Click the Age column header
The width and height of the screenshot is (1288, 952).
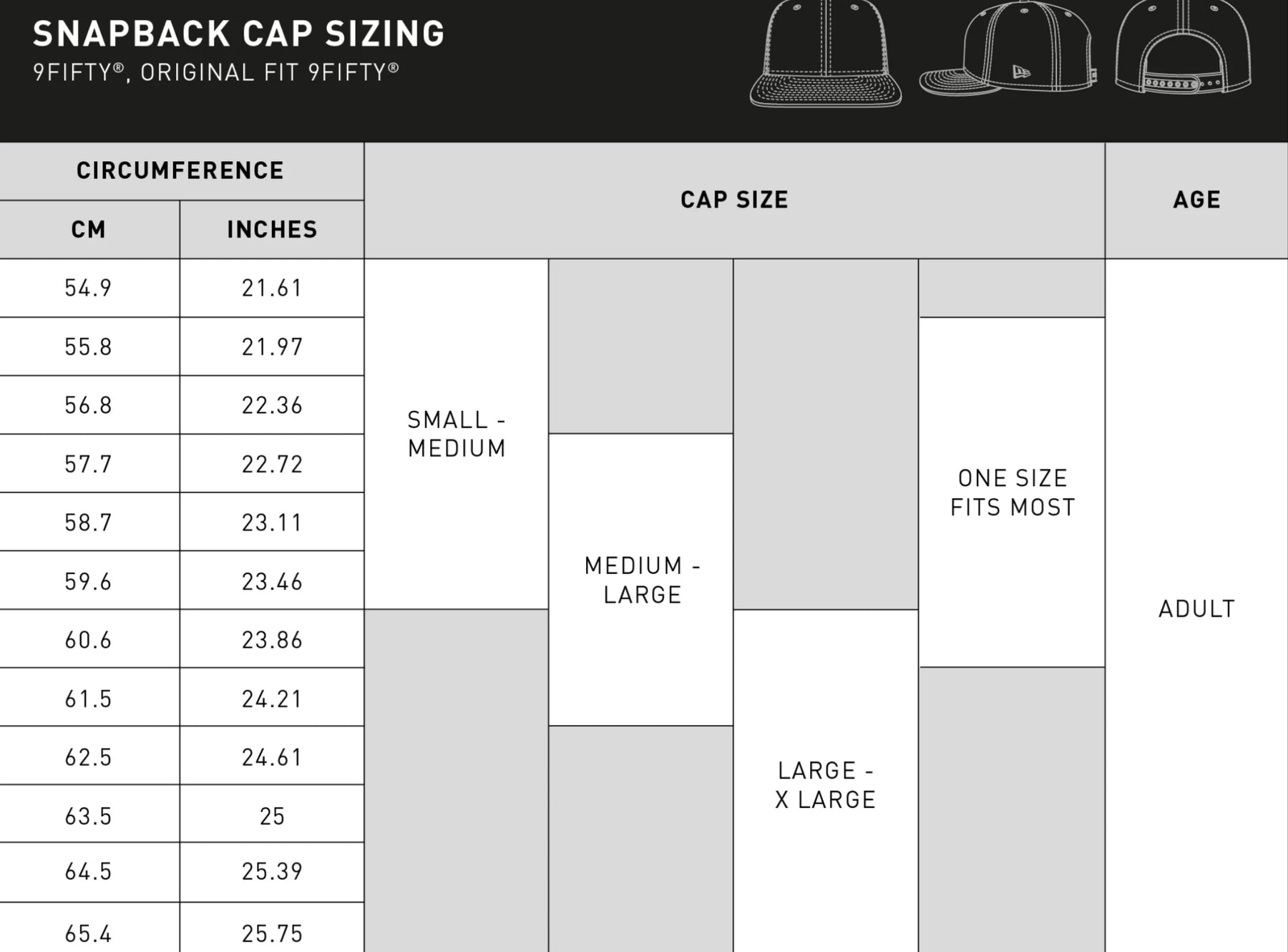(x=1196, y=200)
